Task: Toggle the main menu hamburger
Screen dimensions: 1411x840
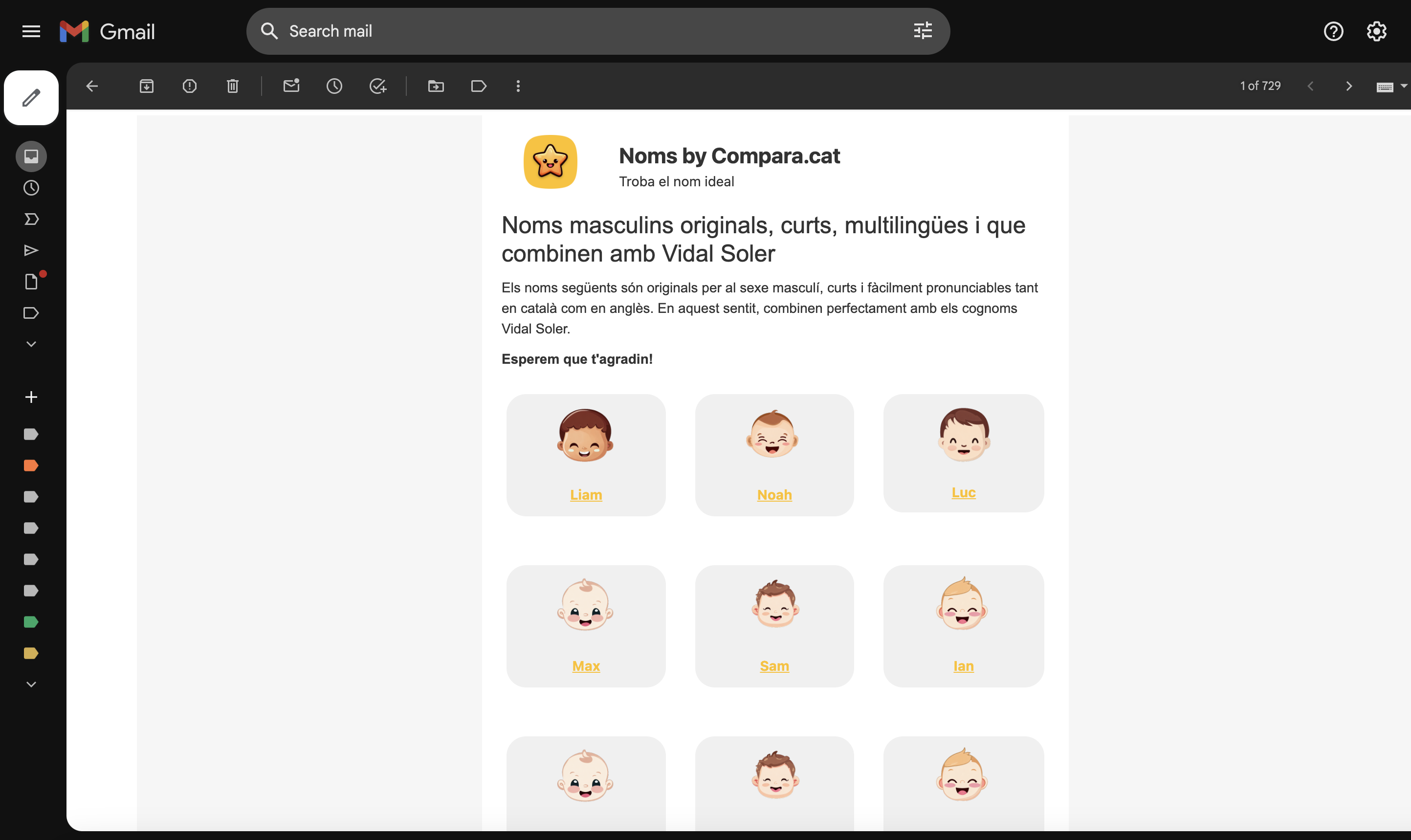Action: point(31,32)
